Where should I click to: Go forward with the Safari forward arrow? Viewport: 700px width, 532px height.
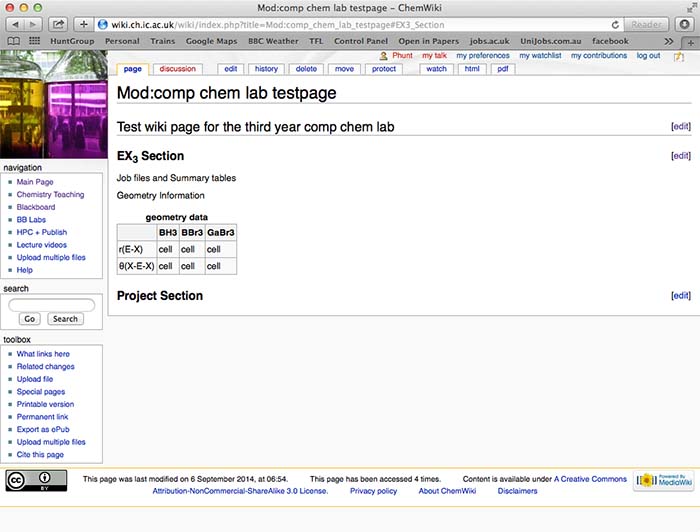tap(33, 25)
